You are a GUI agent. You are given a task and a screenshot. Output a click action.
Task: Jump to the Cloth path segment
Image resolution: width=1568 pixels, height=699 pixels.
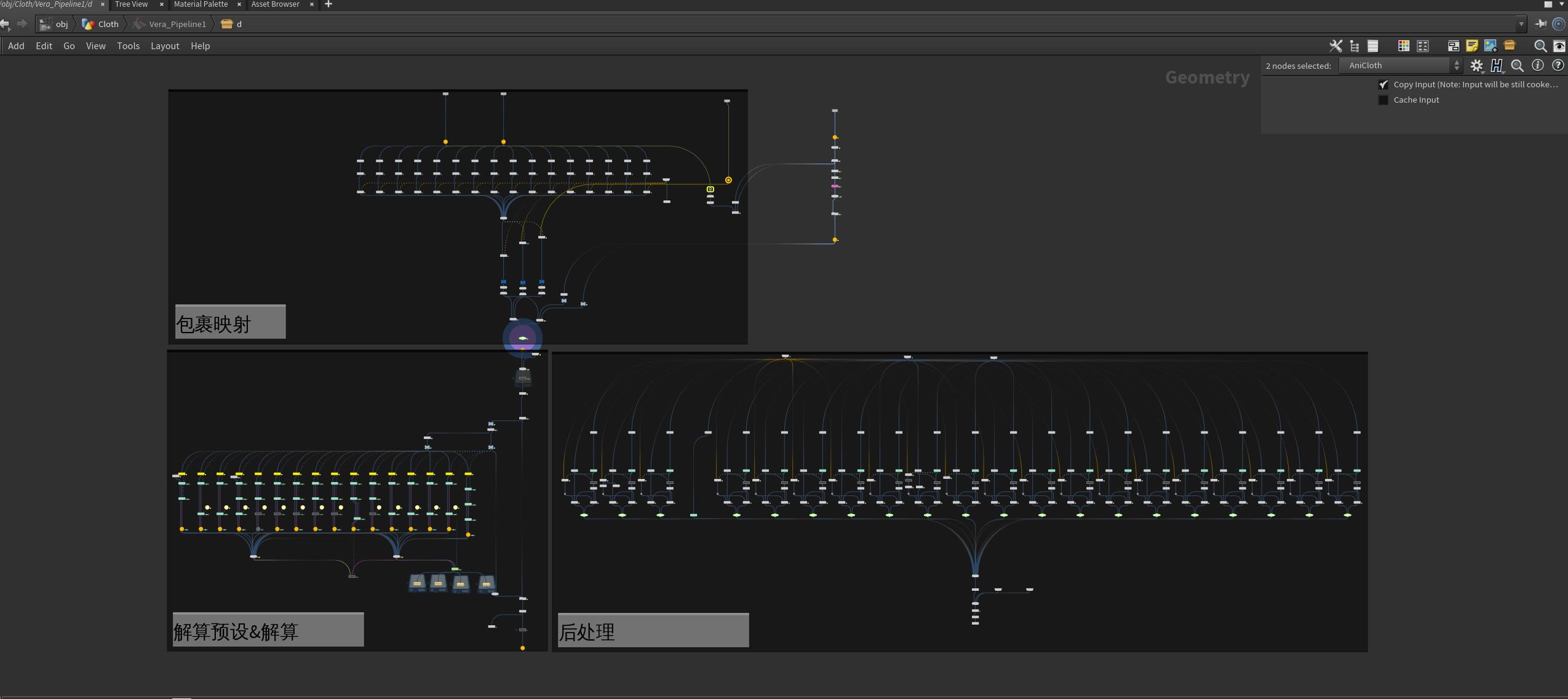pyautogui.click(x=100, y=24)
